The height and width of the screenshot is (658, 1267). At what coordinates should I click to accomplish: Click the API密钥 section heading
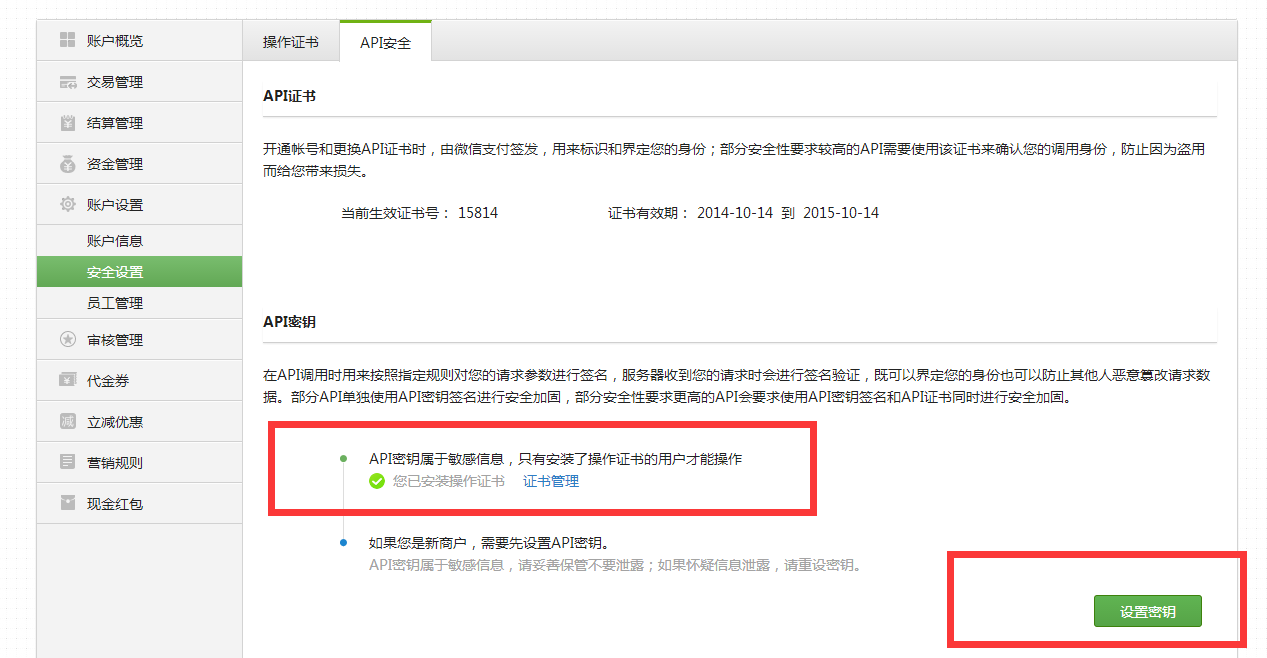[289, 321]
